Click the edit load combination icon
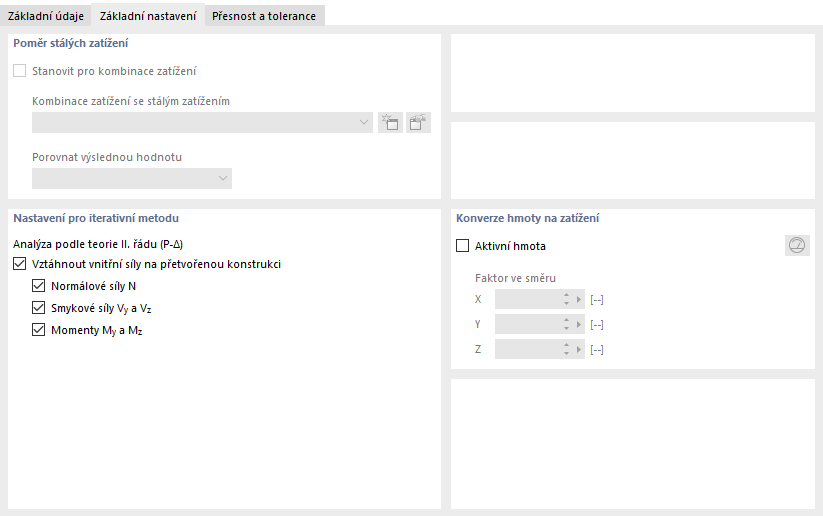 418,123
